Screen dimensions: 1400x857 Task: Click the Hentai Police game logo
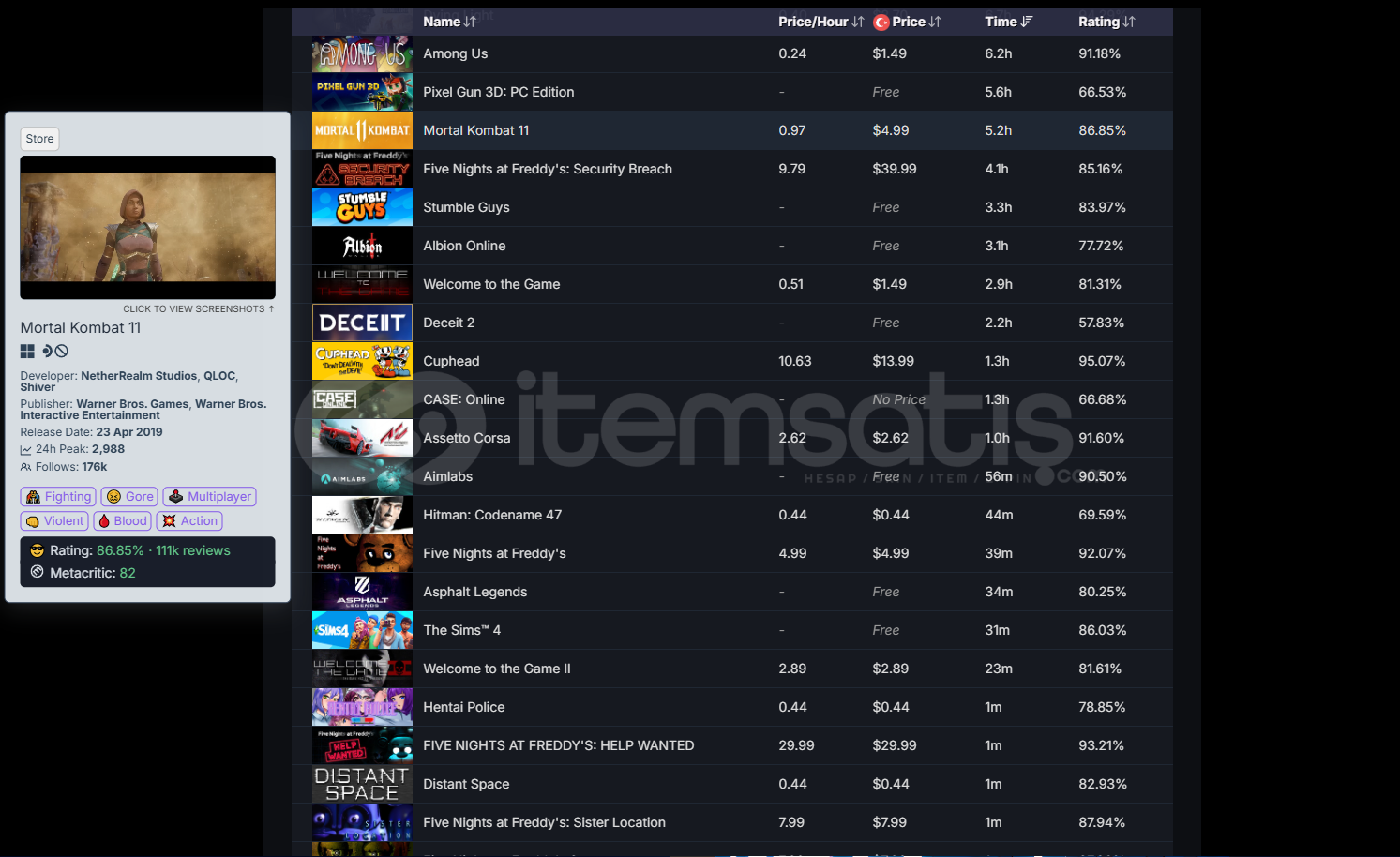(x=362, y=707)
